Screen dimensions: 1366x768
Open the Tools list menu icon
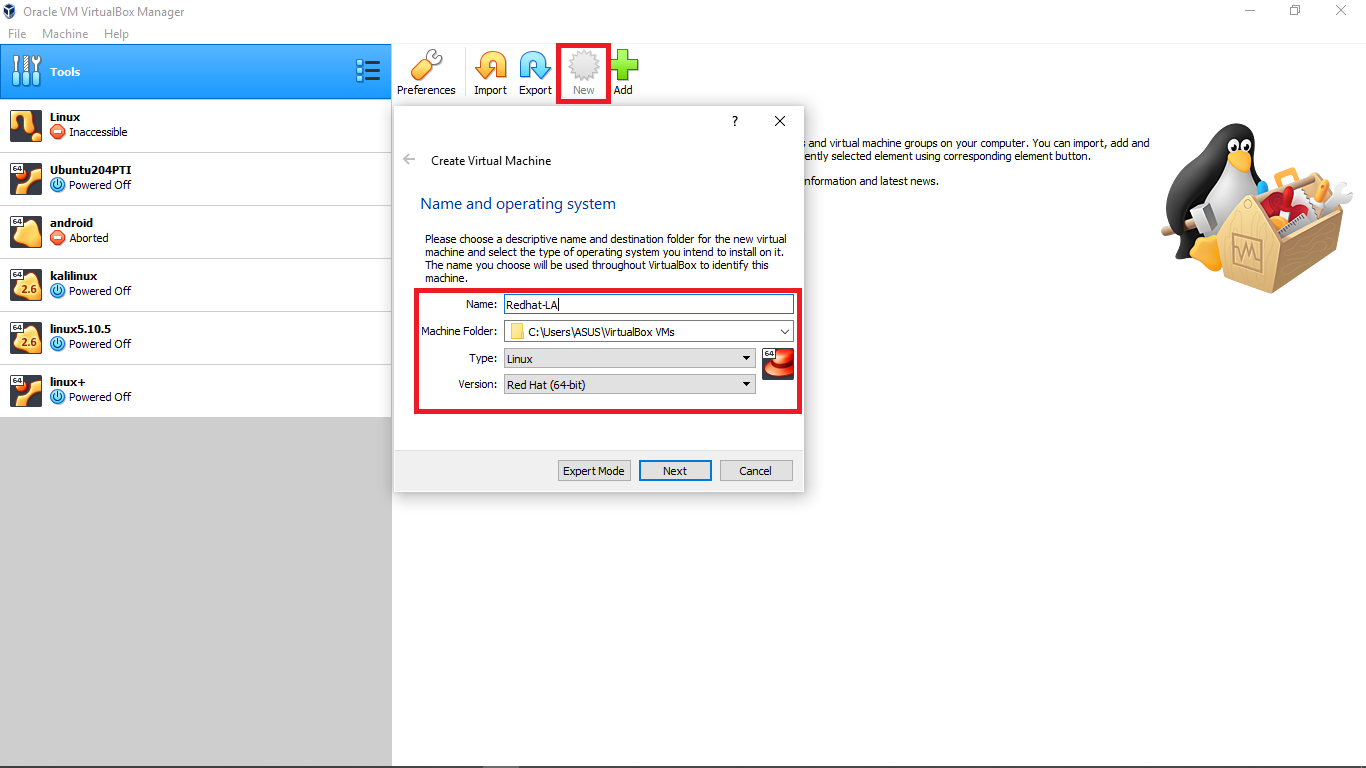(368, 71)
